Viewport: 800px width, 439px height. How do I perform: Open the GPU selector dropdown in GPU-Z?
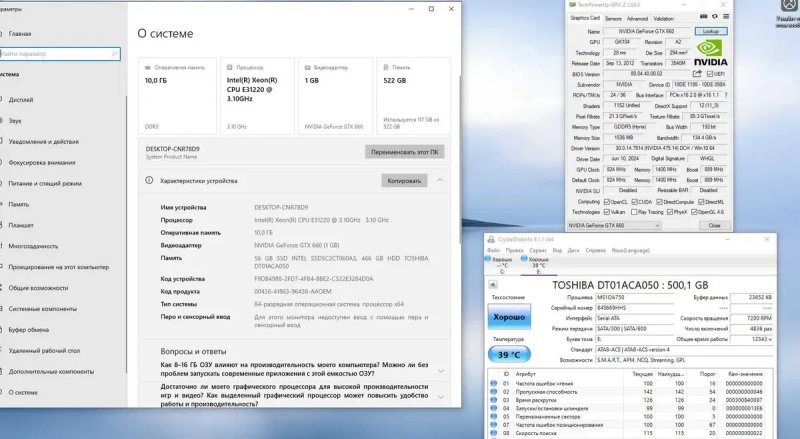pos(614,225)
